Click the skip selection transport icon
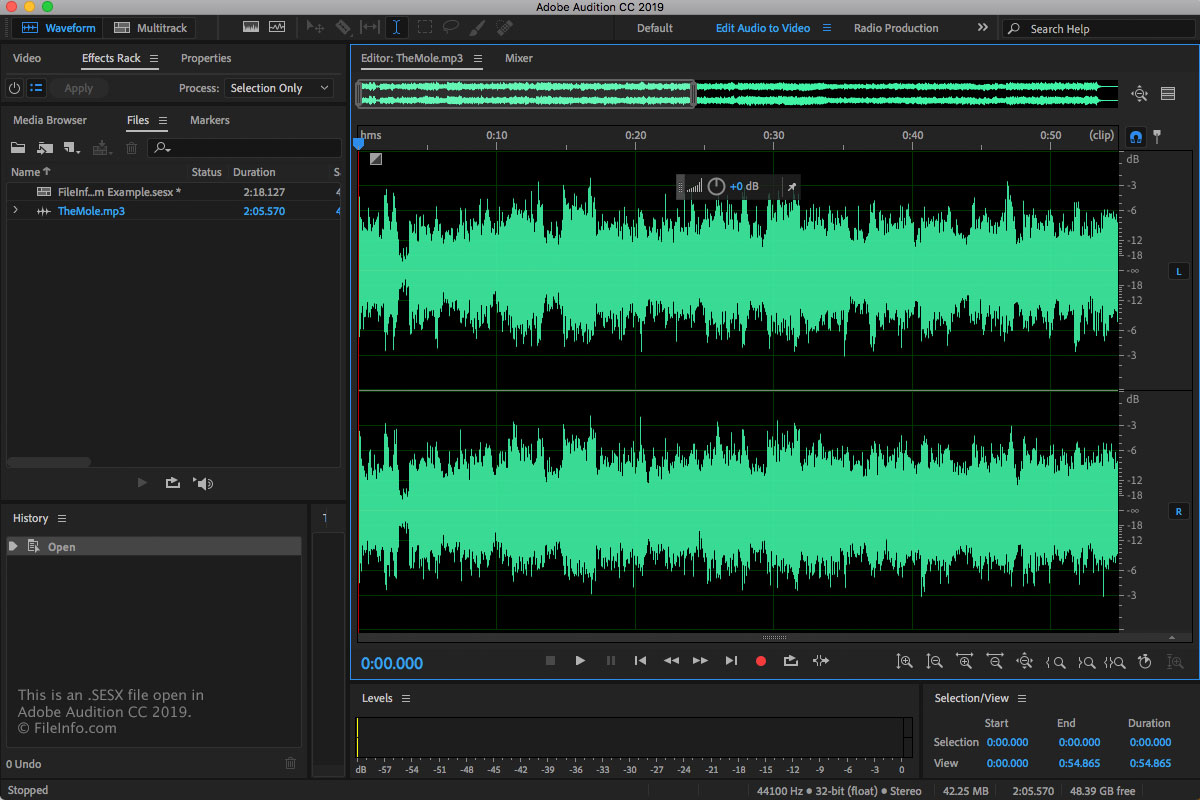The image size is (1200, 800). pyautogui.click(x=821, y=661)
